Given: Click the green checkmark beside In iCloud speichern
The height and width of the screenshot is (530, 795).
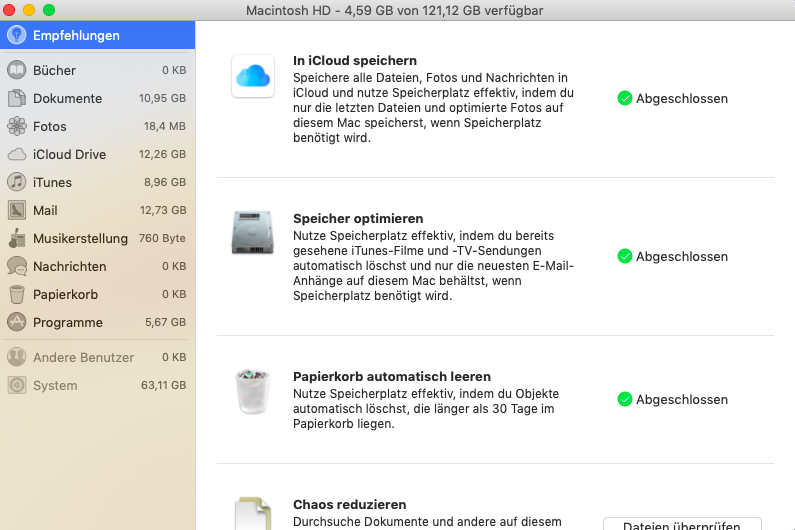Looking at the screenshot, I should [625, 99].
